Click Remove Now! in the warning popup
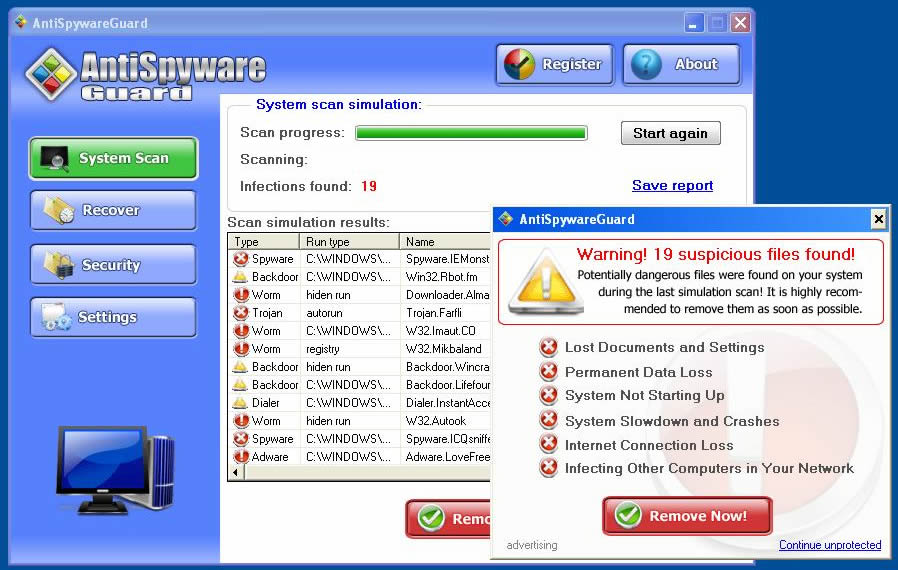898x570 pixels. [687, 516]
